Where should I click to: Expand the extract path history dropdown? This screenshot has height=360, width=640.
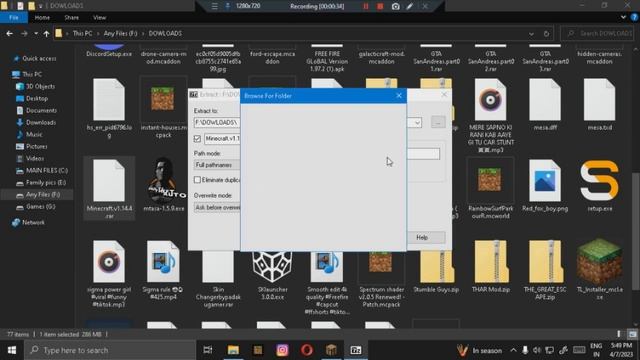pos(417,123)
